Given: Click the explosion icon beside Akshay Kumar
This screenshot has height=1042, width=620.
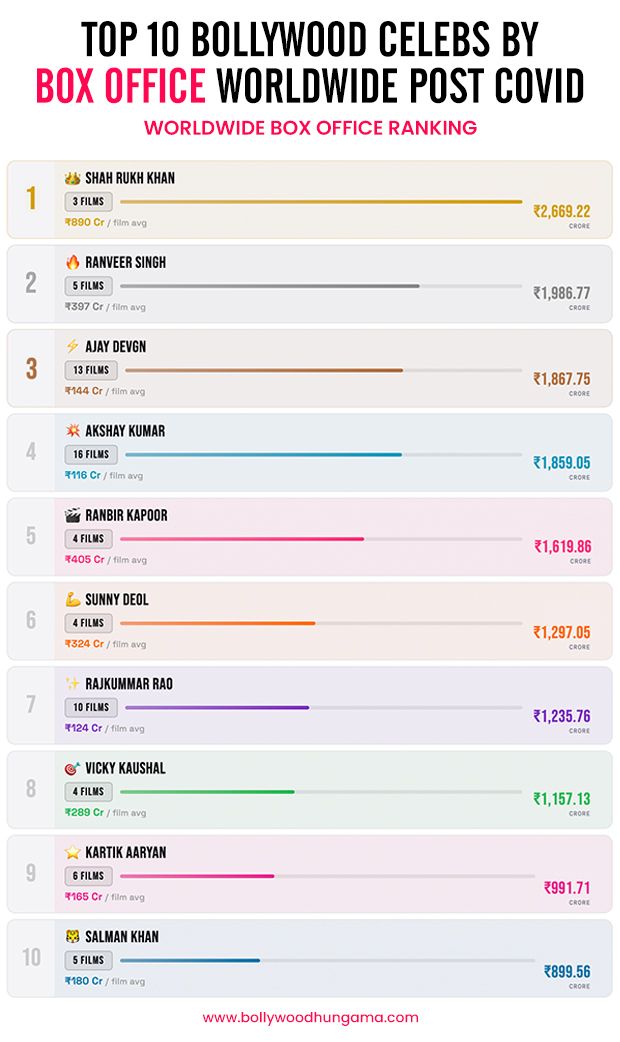Looking at the screenshot, I should 72,431.
